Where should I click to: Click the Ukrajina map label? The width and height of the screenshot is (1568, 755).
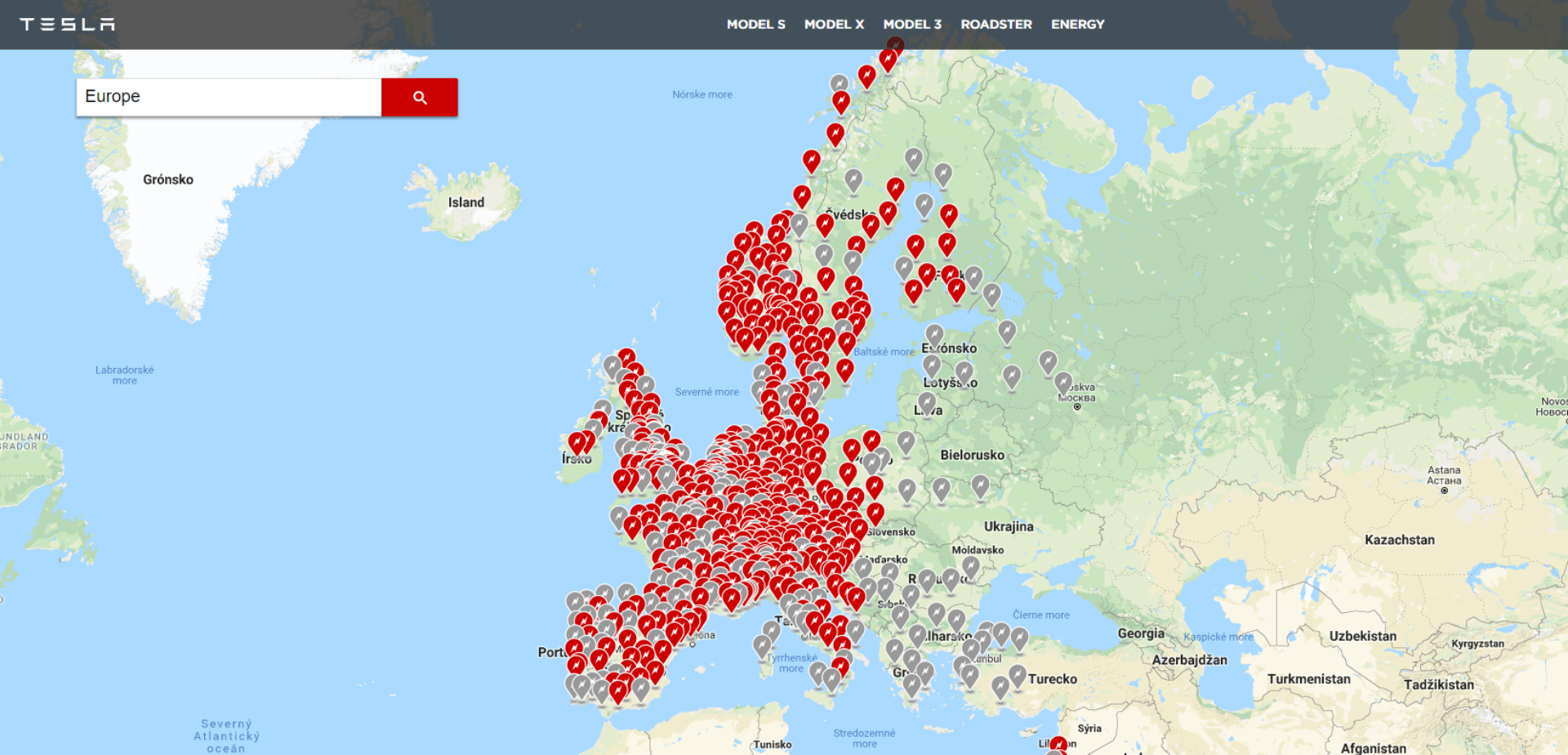(1009, 527)
